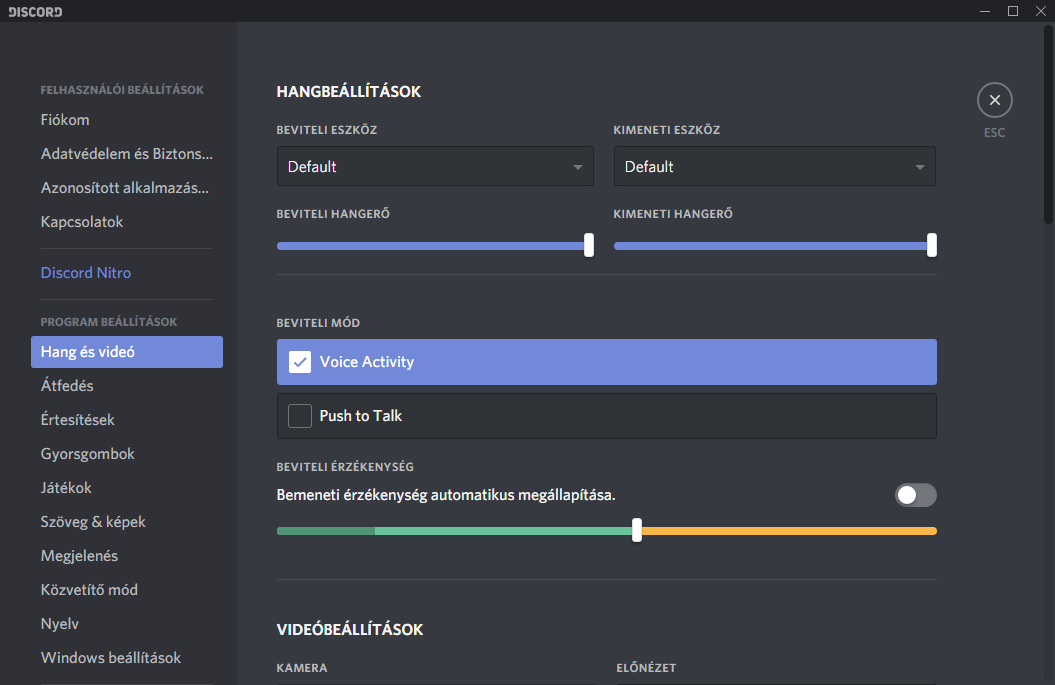Click the orange part of sensitivity bar
This screenshot has height=685, width=1055.
pyautogui.click(x=789, y=531)
